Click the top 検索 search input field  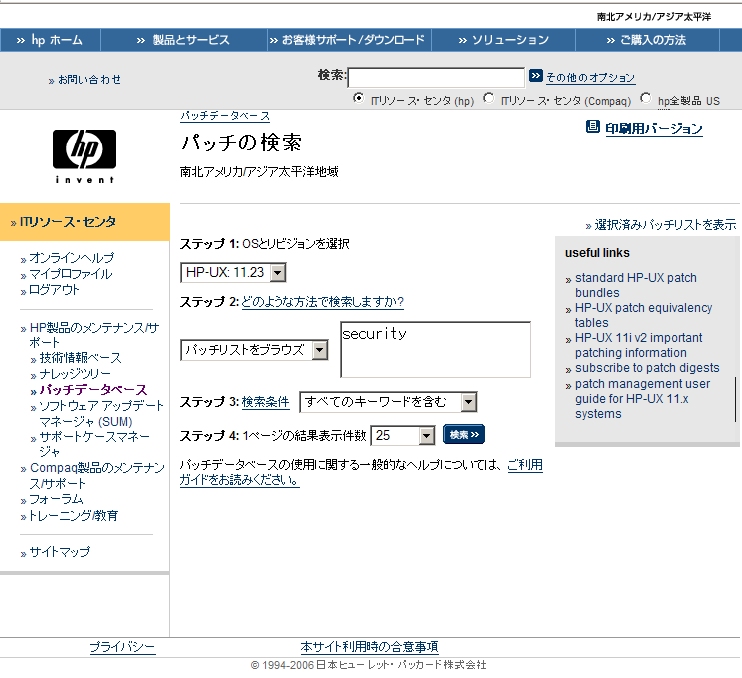(x=435, y=77)
